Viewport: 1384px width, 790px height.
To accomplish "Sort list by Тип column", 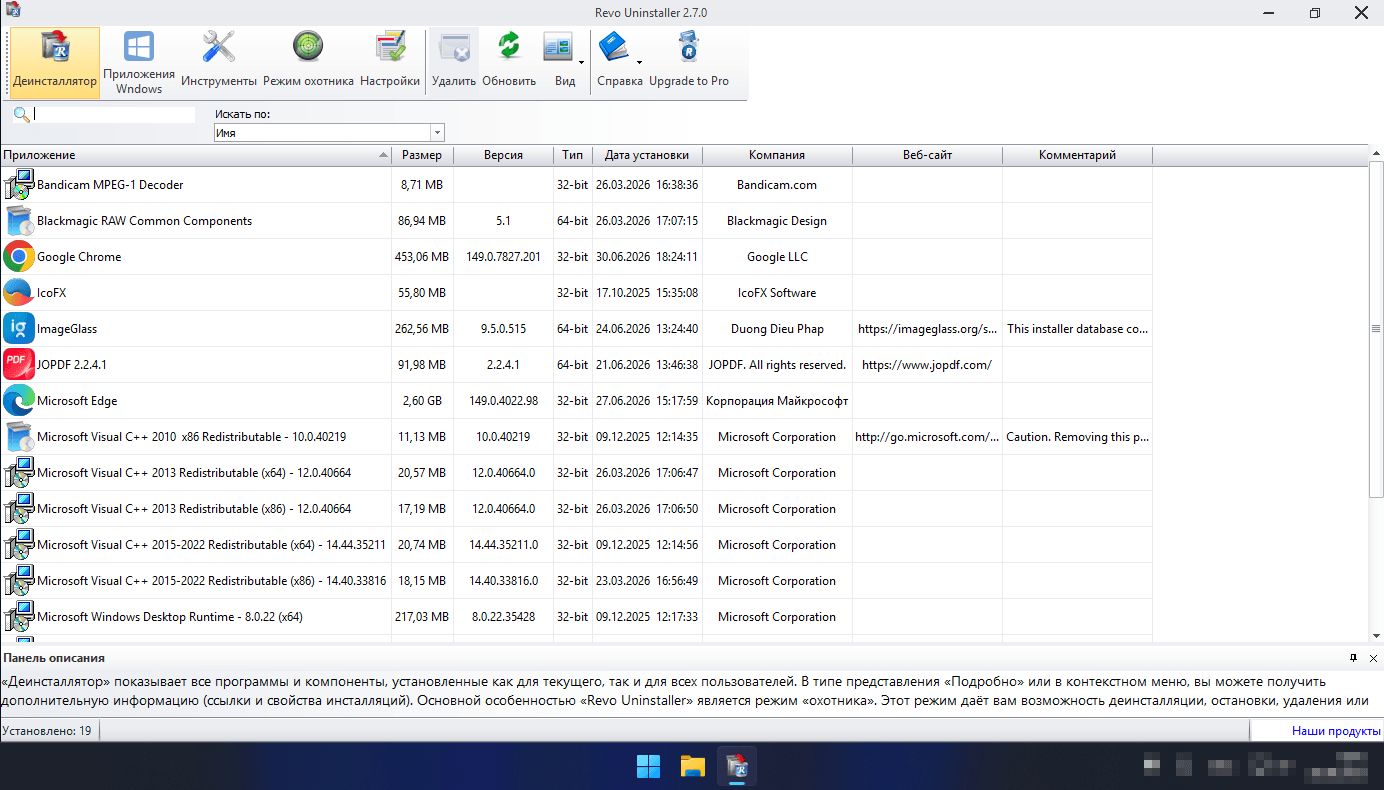I will (x=573, y=155).
